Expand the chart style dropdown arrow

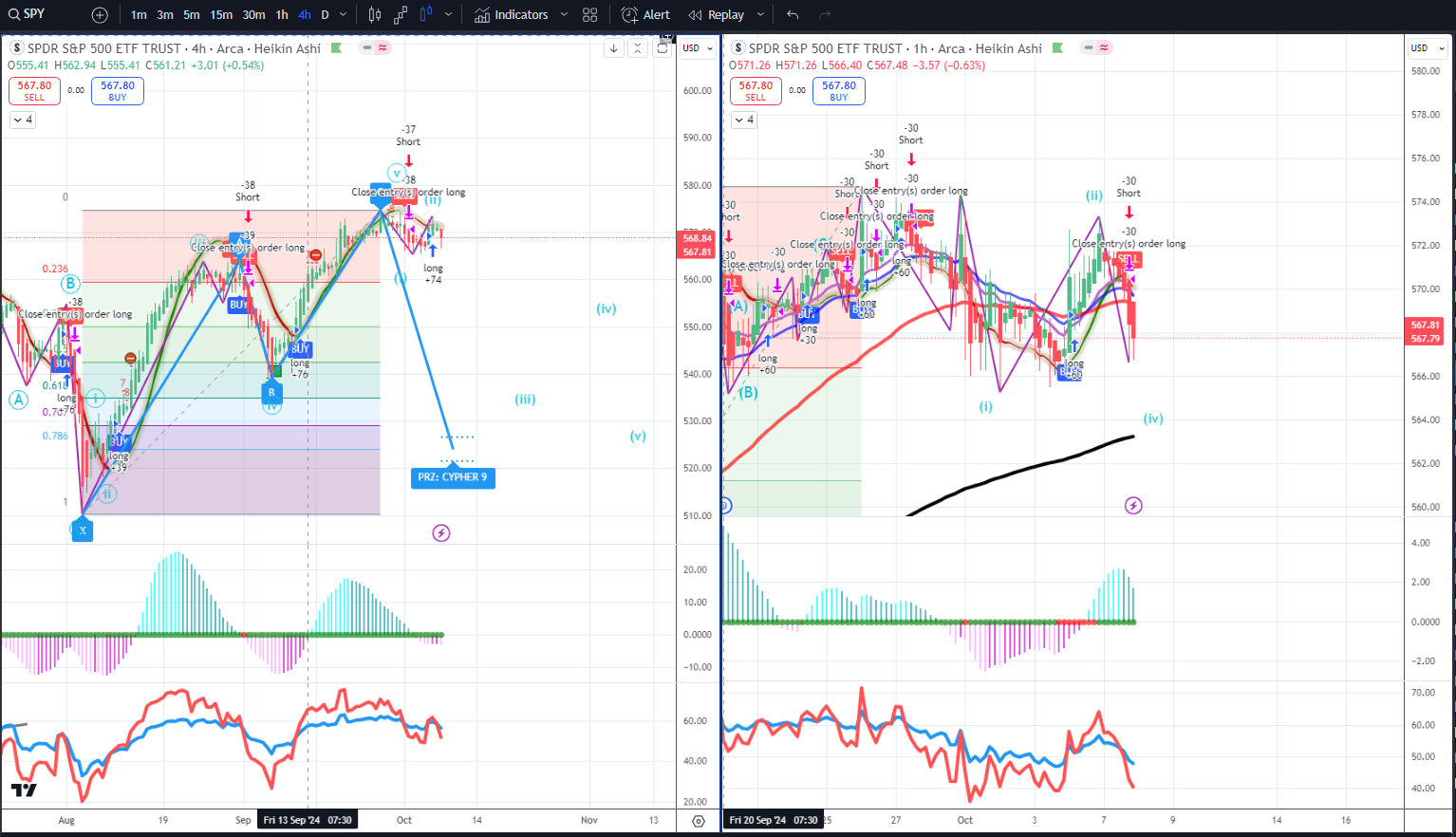click(448, 14)
